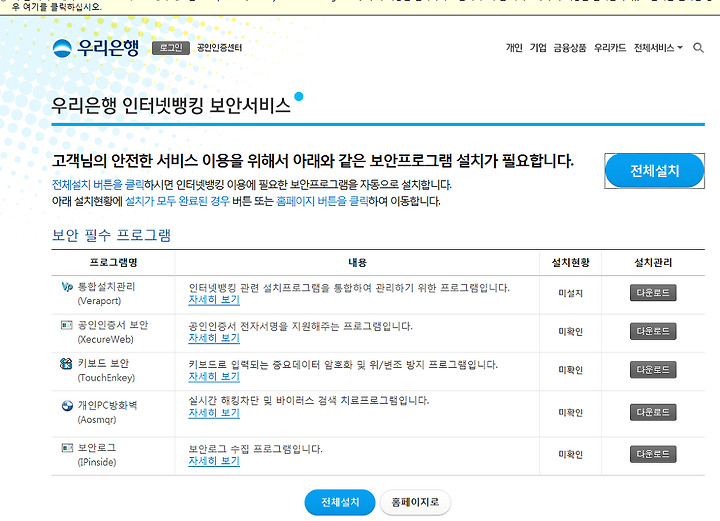Click the 프로그램명 column header
This screenshot has width=720, height=521.
113,263
